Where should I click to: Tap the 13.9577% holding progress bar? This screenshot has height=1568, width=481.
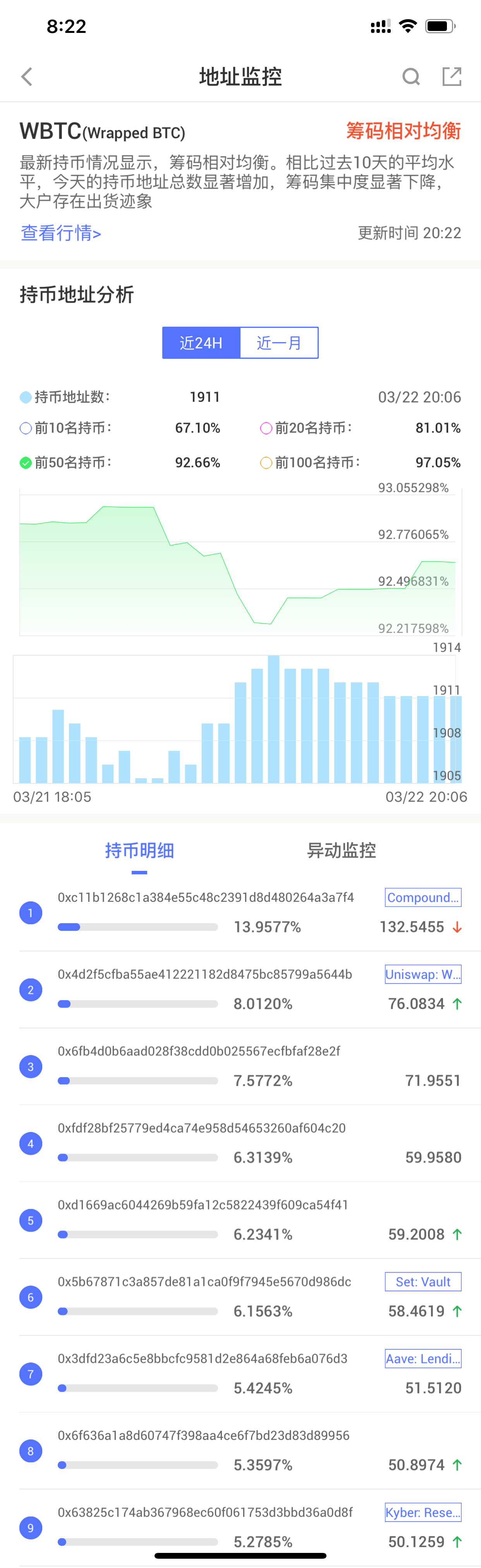tap(137, 927)
